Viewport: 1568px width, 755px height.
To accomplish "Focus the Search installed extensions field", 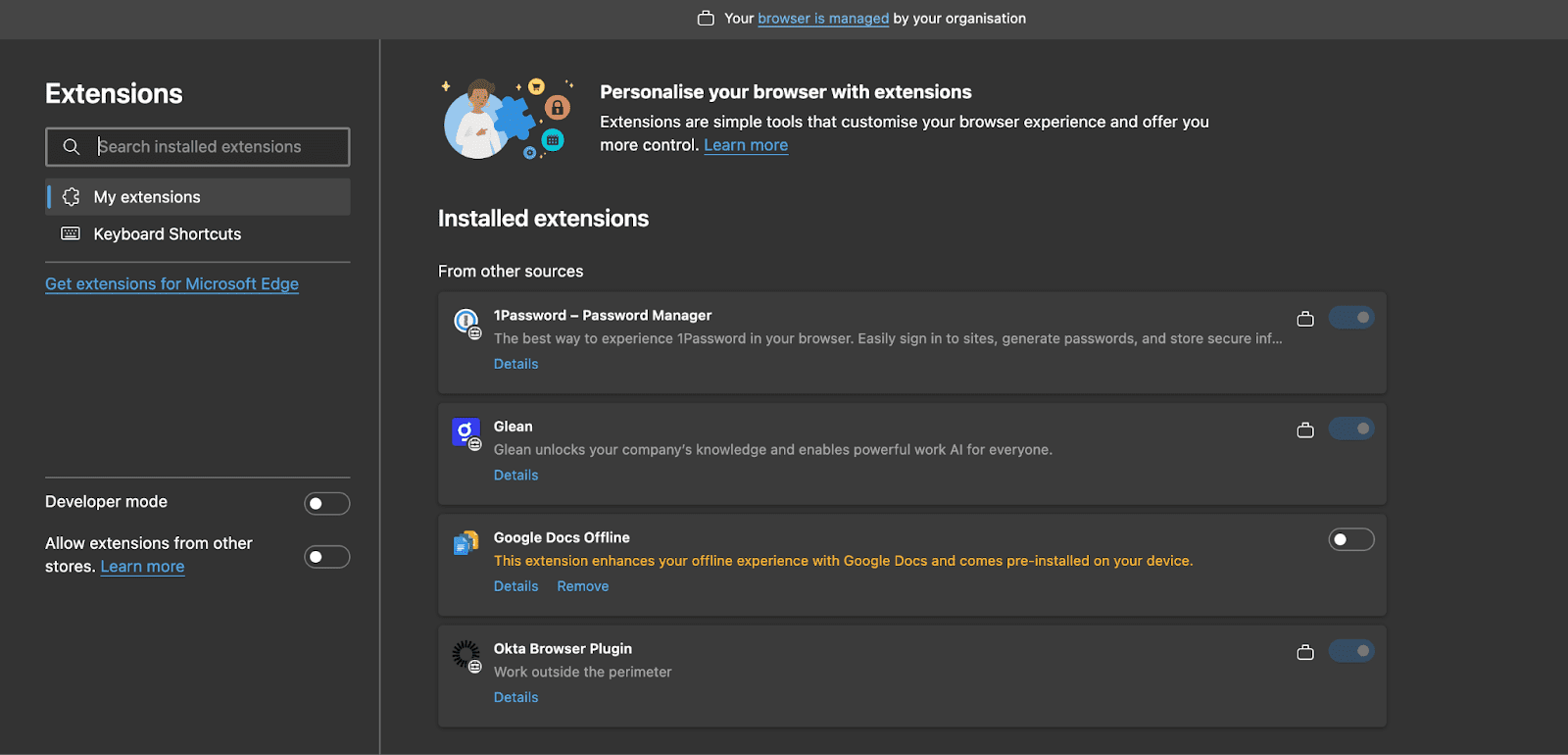I will (x=216, y=147).
